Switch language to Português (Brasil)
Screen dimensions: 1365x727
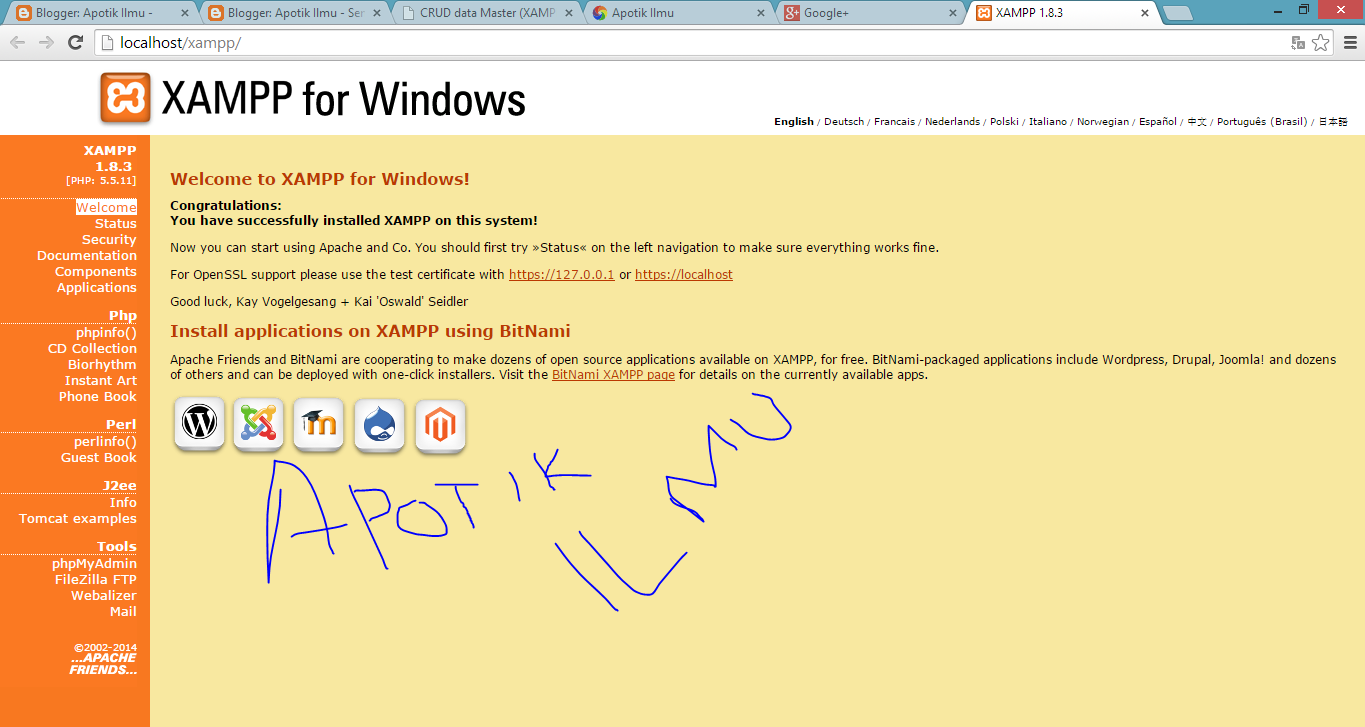coord(1262,122)
